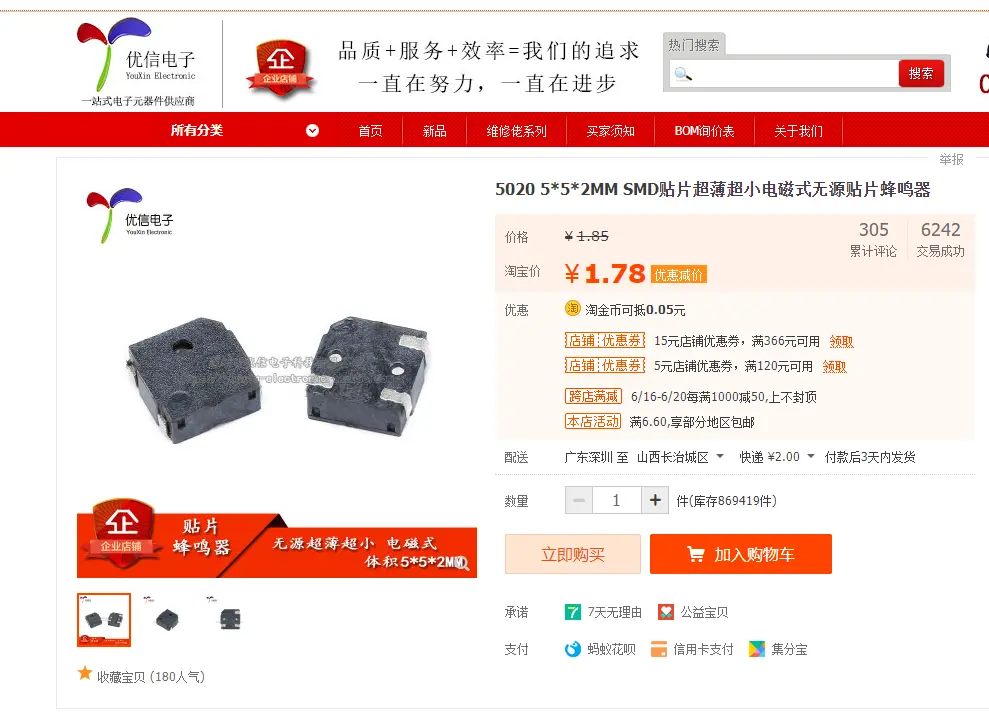Claim the 15元 store coupon via 领取
The image size is (989, 728).
[x=841, y=341]
